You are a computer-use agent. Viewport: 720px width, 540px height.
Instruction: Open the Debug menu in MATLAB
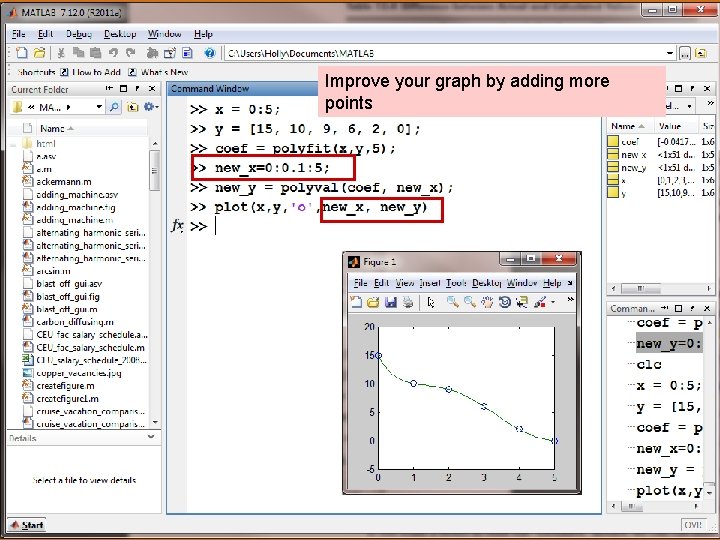[x=79, y=34]
